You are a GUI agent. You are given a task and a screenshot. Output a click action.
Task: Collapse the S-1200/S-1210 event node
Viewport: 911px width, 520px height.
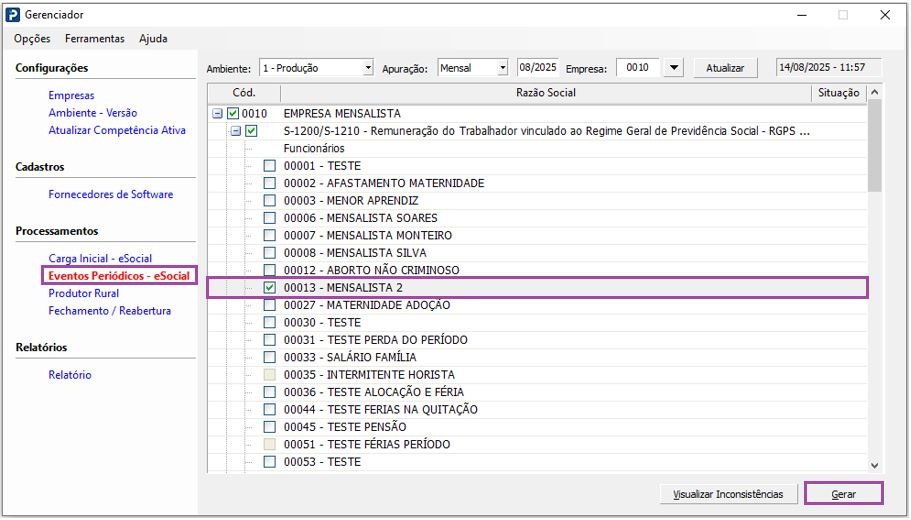[x=235, y=131]
